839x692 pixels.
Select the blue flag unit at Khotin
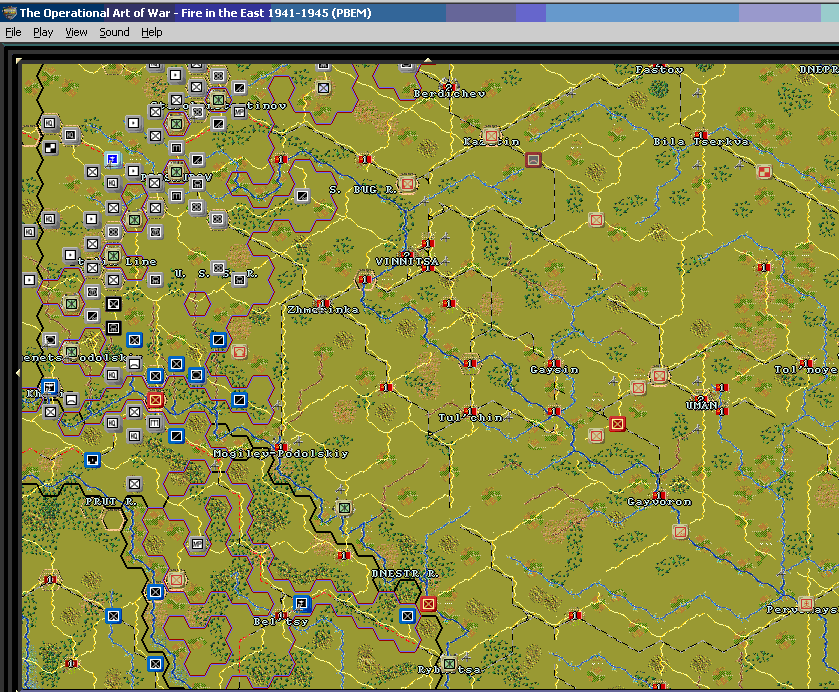(49, 386)
